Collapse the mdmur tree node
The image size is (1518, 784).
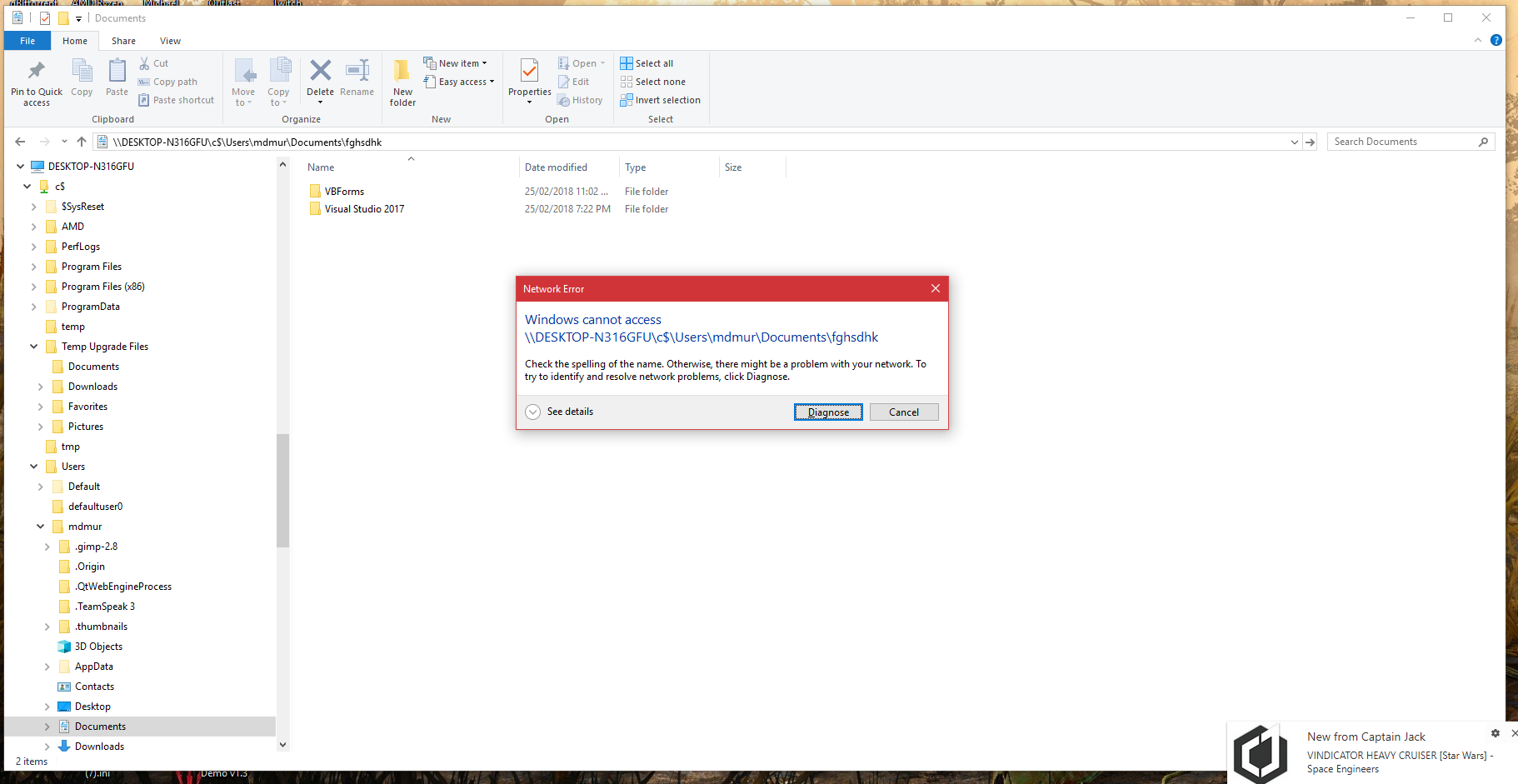point(40,527)
